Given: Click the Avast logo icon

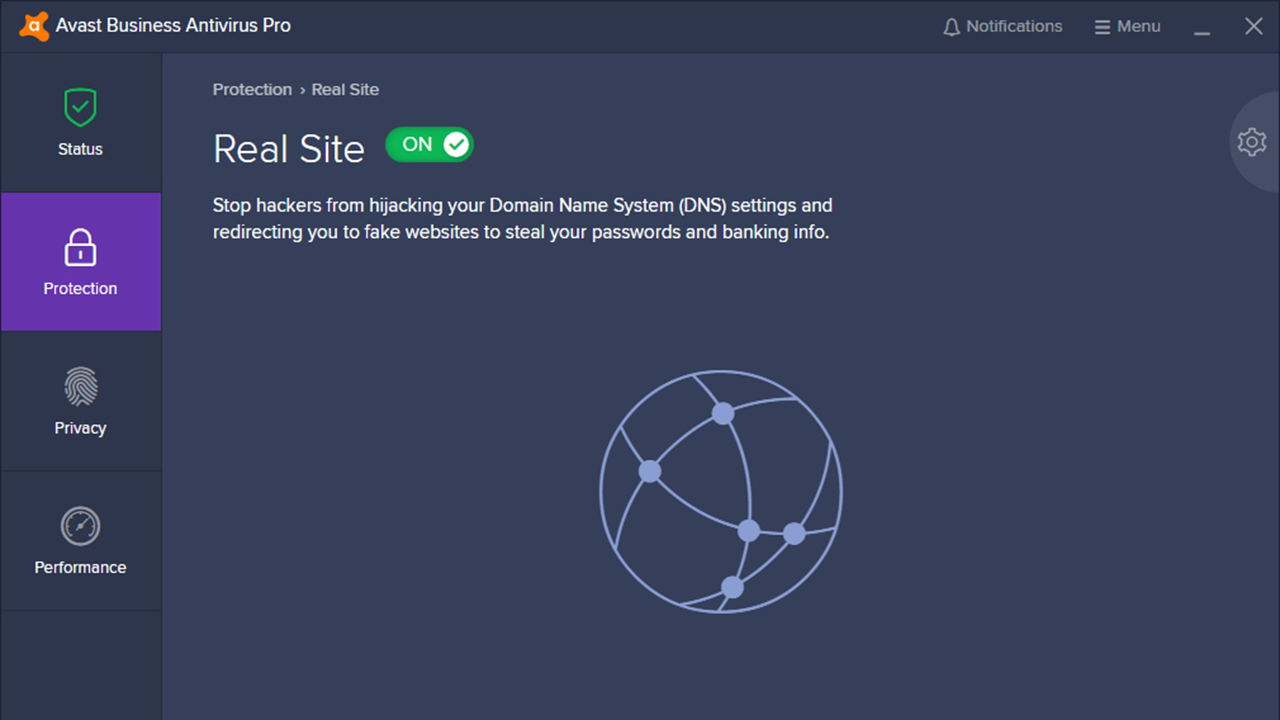Looking at the screenshot, I should coord(34,26).
